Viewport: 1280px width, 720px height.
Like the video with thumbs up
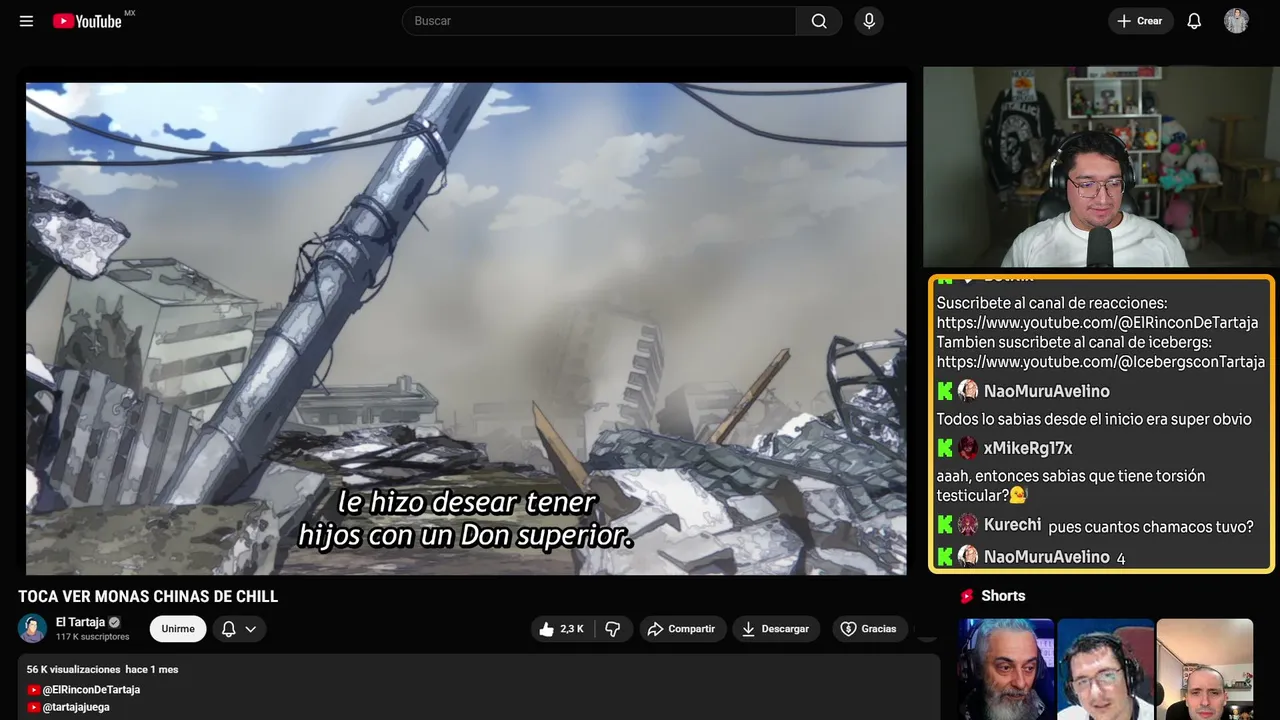[x=563, y=629]
